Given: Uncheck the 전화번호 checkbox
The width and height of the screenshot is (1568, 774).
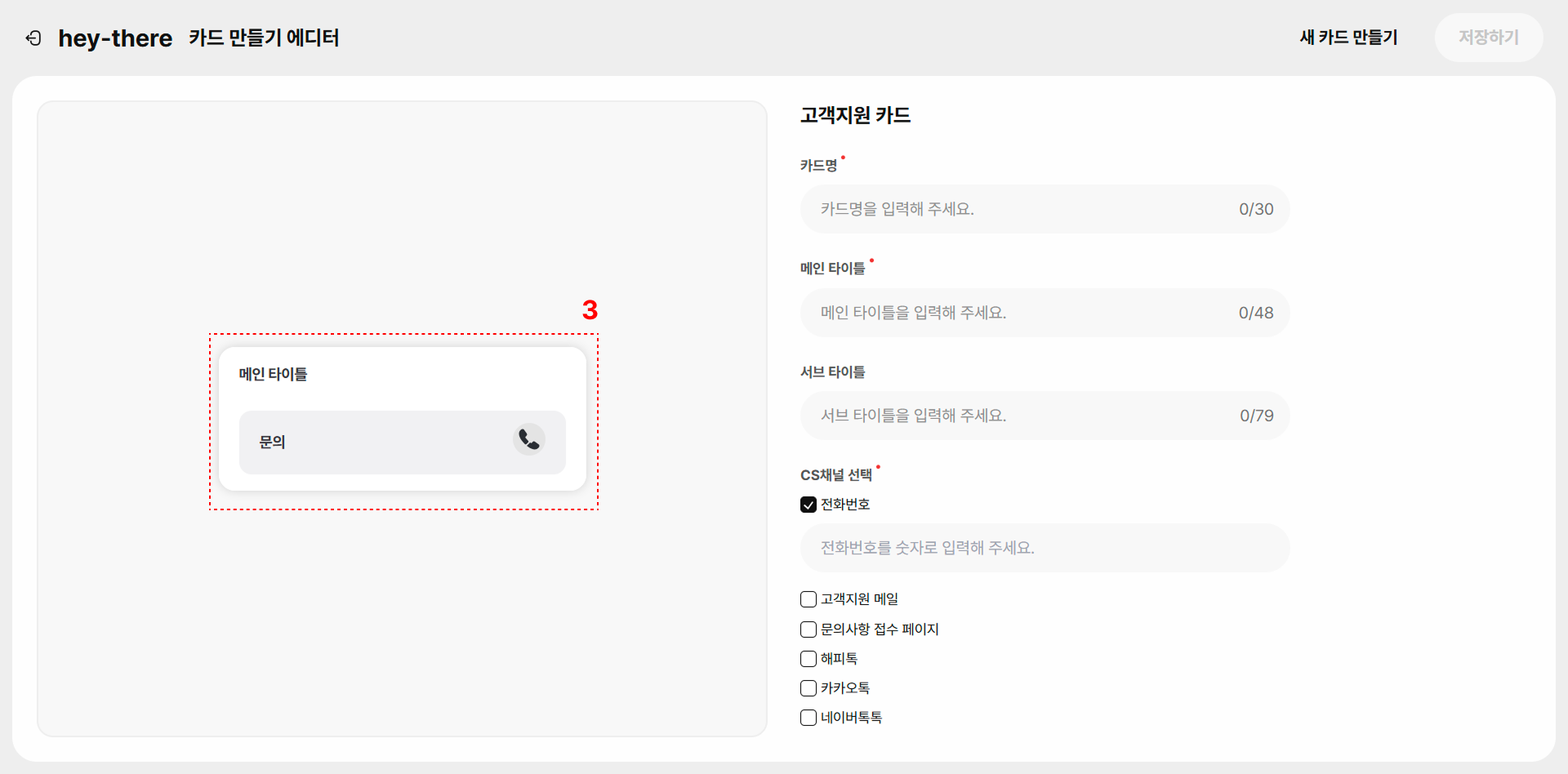Looking at the screenshot, I should pyautogui.click(x=808, y=505).
